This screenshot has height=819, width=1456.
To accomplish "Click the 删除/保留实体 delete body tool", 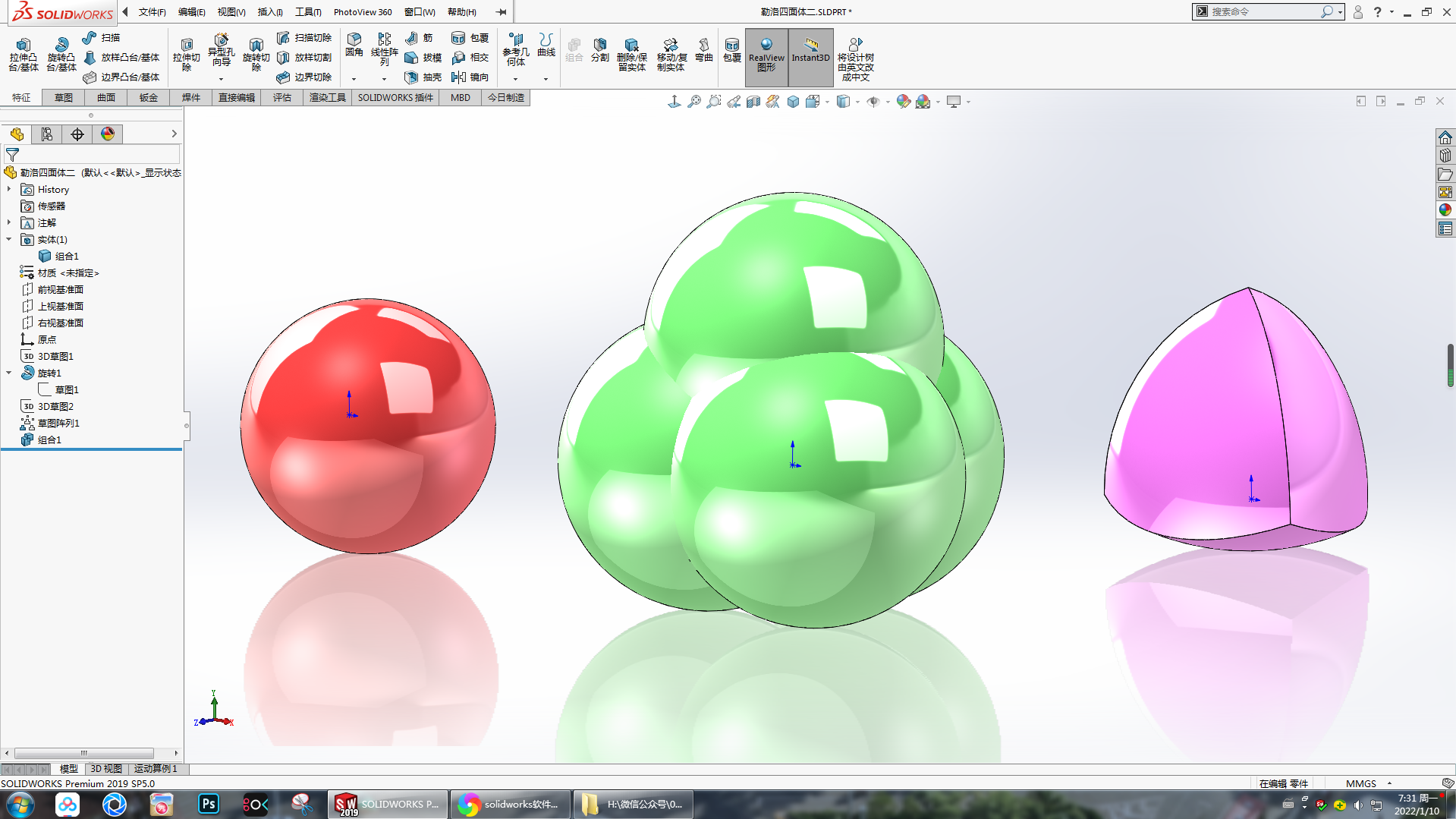I will [x=631, y=55].
